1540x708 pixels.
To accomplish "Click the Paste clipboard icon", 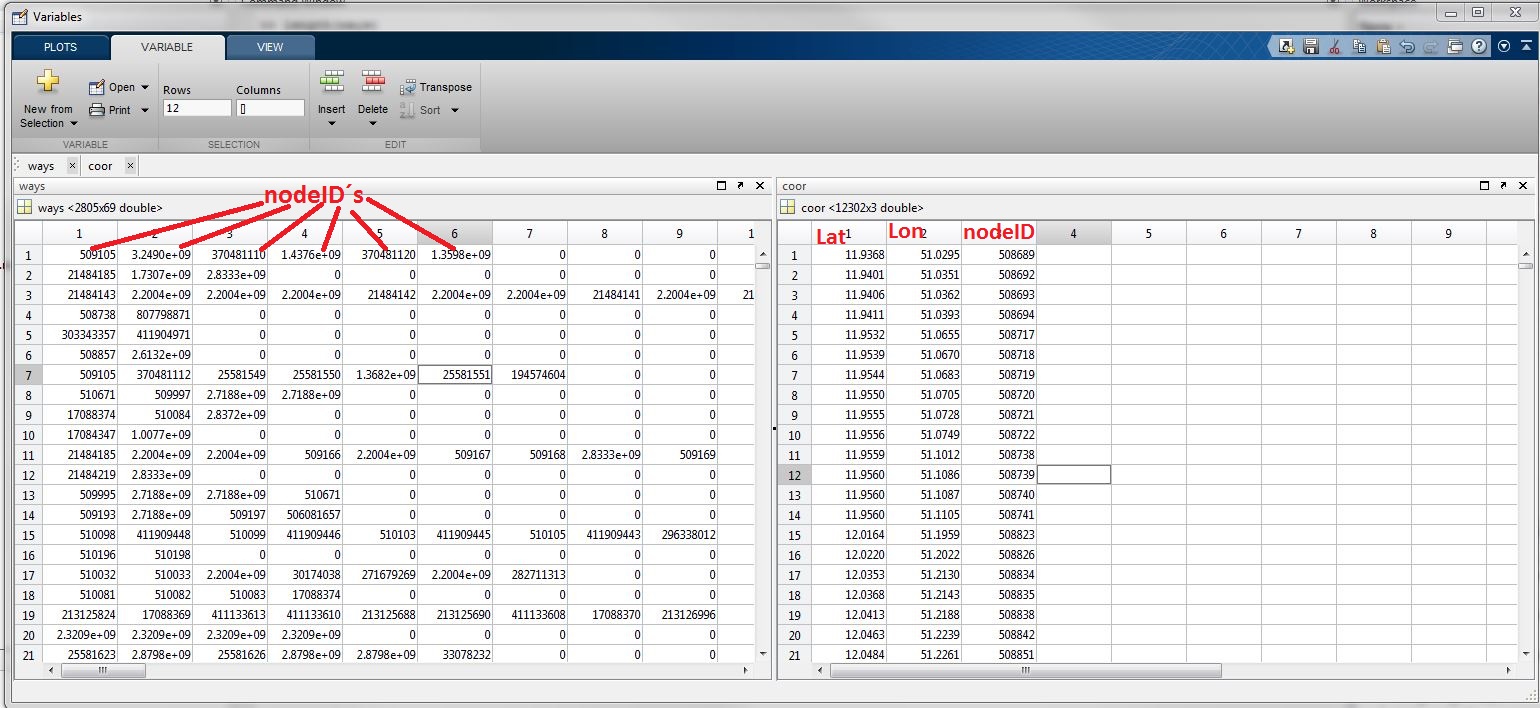I will pyautogui.click(x=1382, y=46).
